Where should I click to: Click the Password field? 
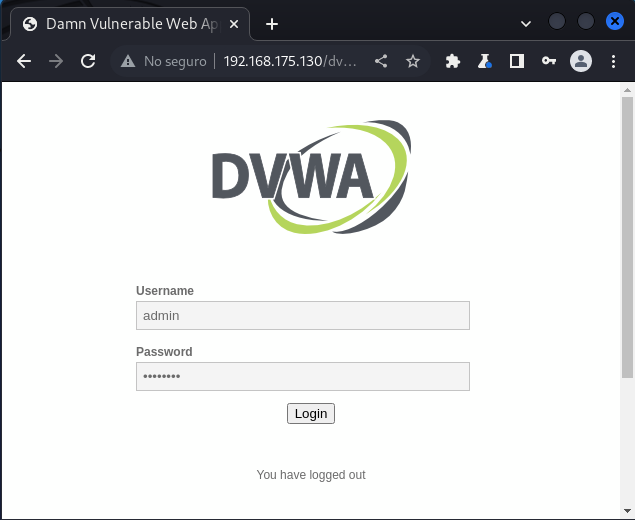click(303, 377)
